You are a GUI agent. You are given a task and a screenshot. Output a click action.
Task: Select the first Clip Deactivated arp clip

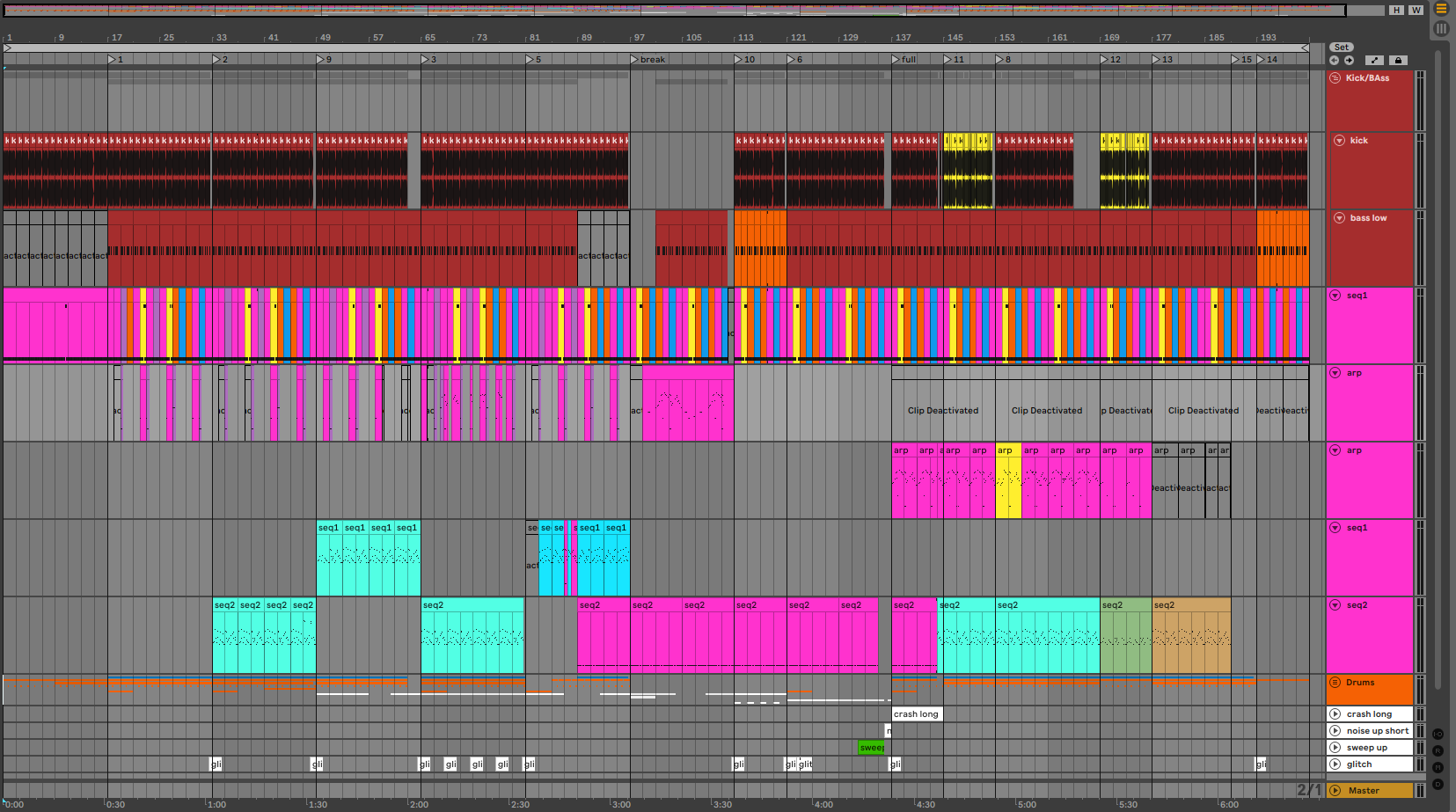pyautogui.click(x=943, y=403)
